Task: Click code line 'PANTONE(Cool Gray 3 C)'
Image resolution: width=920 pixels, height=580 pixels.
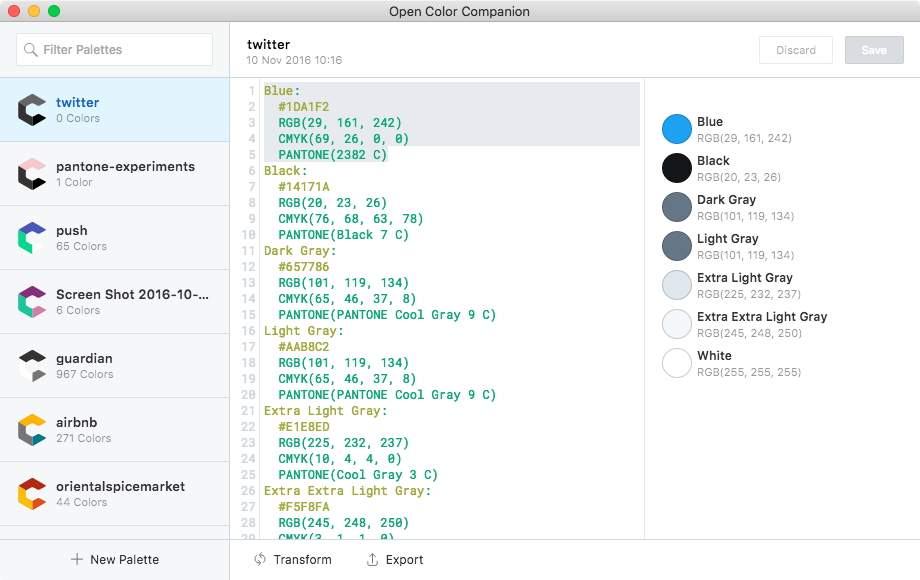Action: click(358, 474)
